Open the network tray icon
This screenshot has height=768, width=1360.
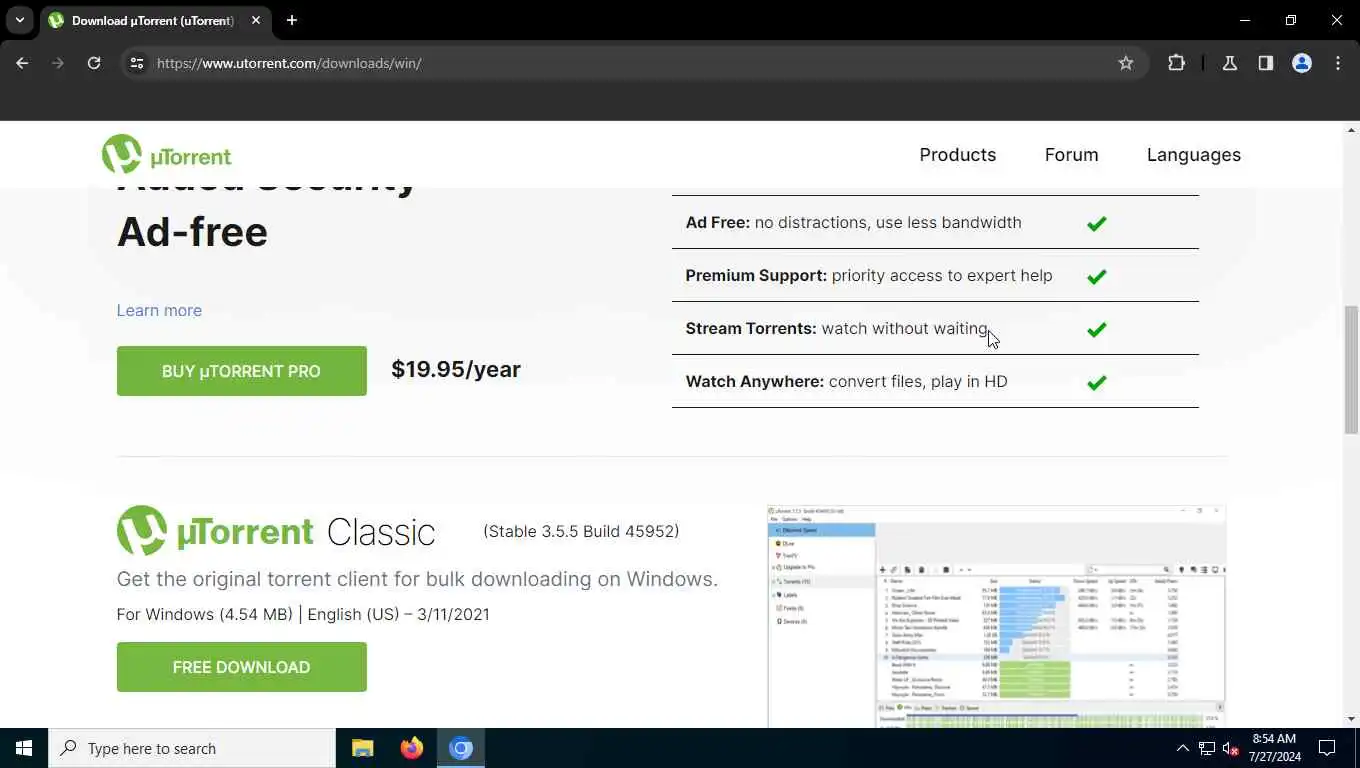(1207, 748)
